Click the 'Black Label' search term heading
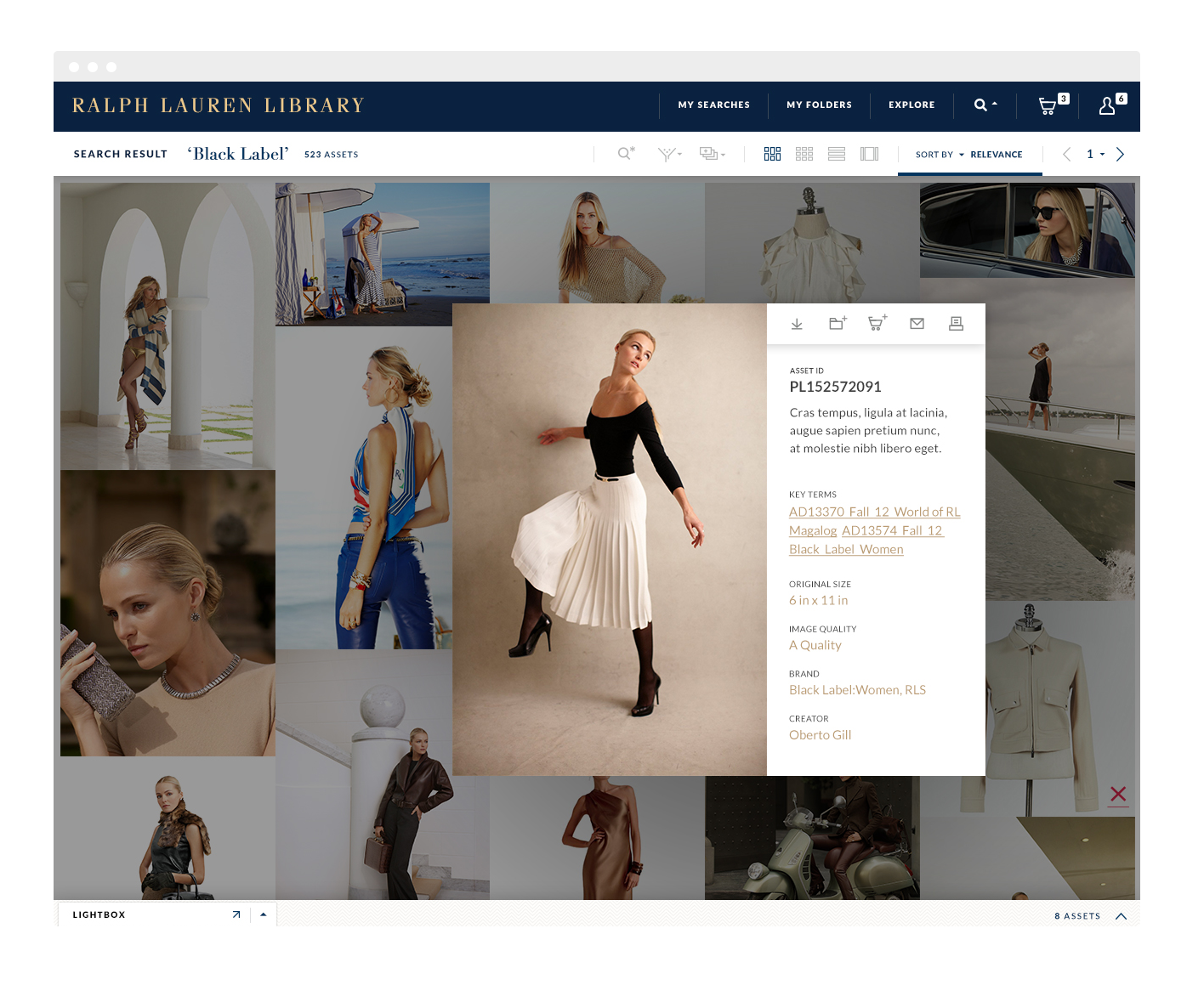Screen dimensions: 1204x1002 pyautogui.click(x=238, y=154)
